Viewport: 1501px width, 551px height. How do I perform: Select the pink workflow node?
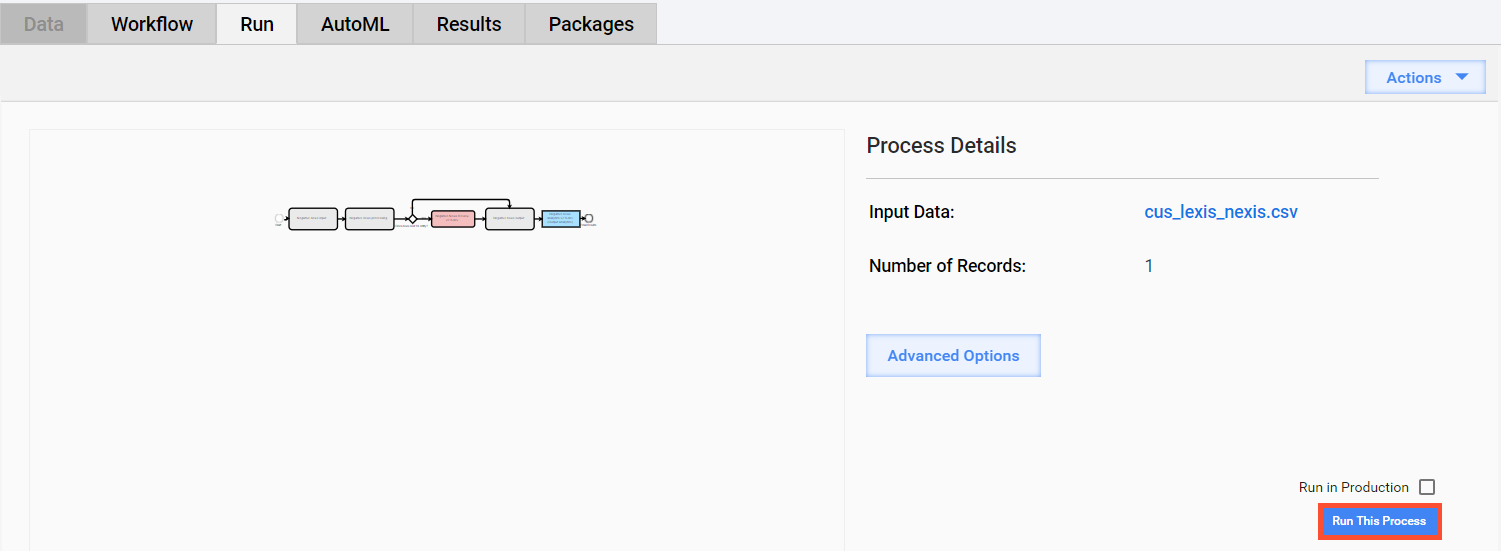(x=453, y=219)
